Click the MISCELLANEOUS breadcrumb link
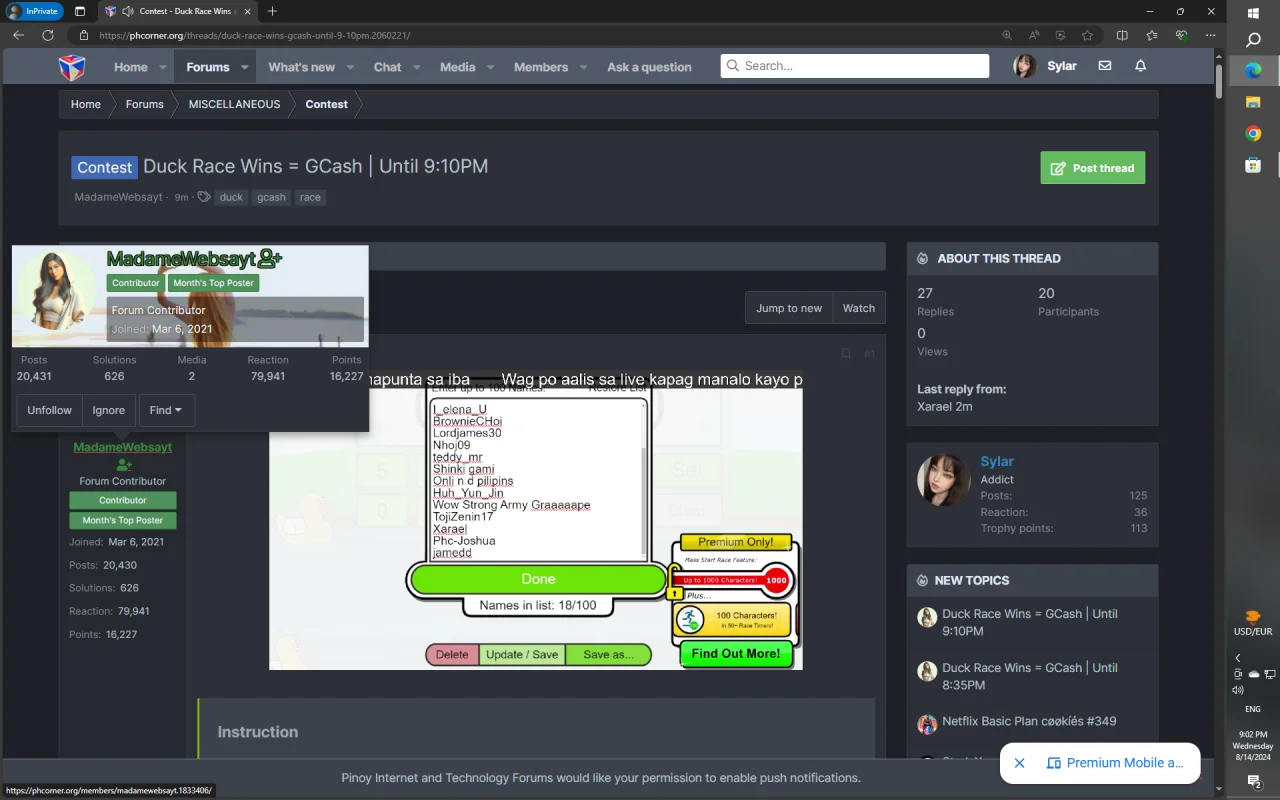Viewport: 1280px width, 800px height. coord(234,104)
